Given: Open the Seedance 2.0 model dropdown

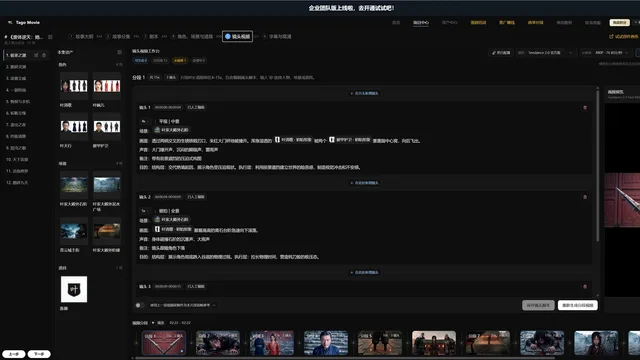Looking at the screenshot, I should (546, 53).
